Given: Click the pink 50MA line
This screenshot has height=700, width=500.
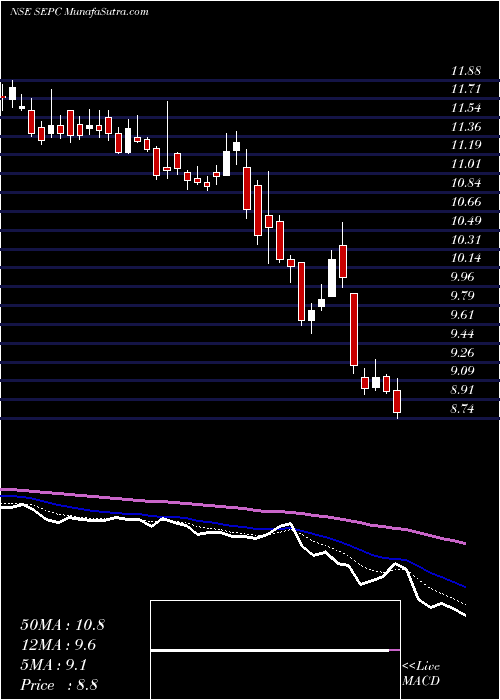Looking at the screenshot, I should (232, 508).
